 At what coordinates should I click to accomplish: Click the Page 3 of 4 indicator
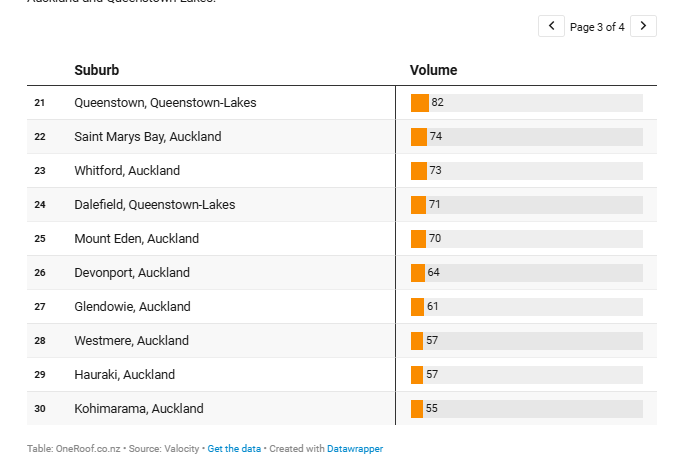point(597,27)
